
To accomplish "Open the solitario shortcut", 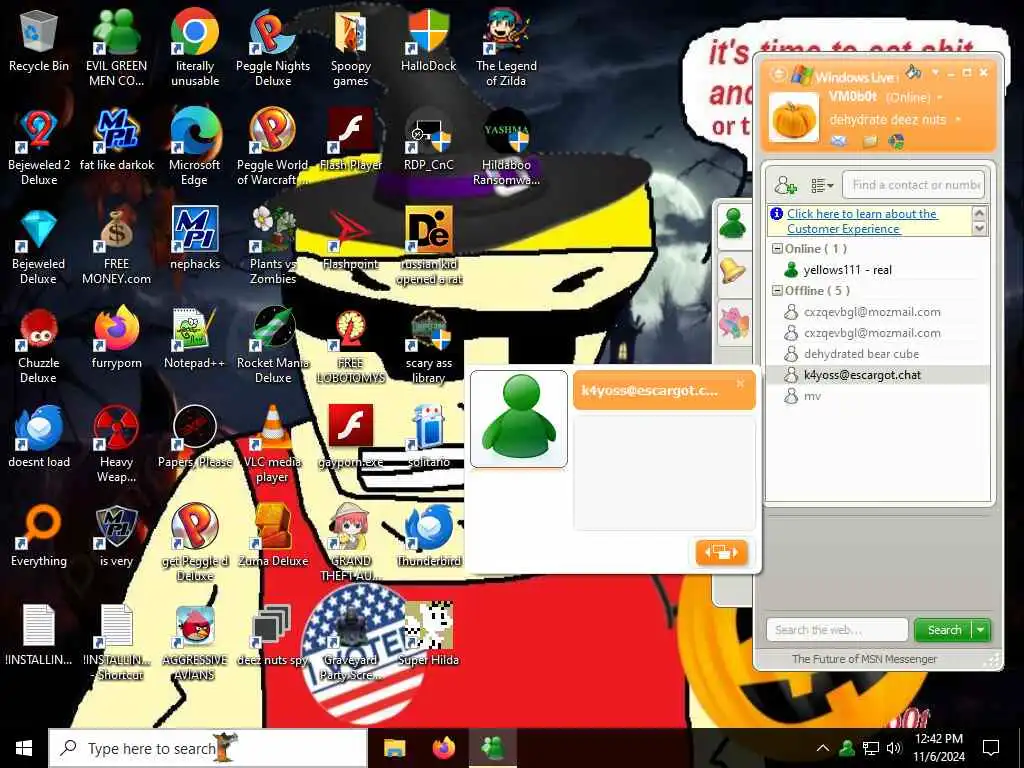I will point(428,437).
